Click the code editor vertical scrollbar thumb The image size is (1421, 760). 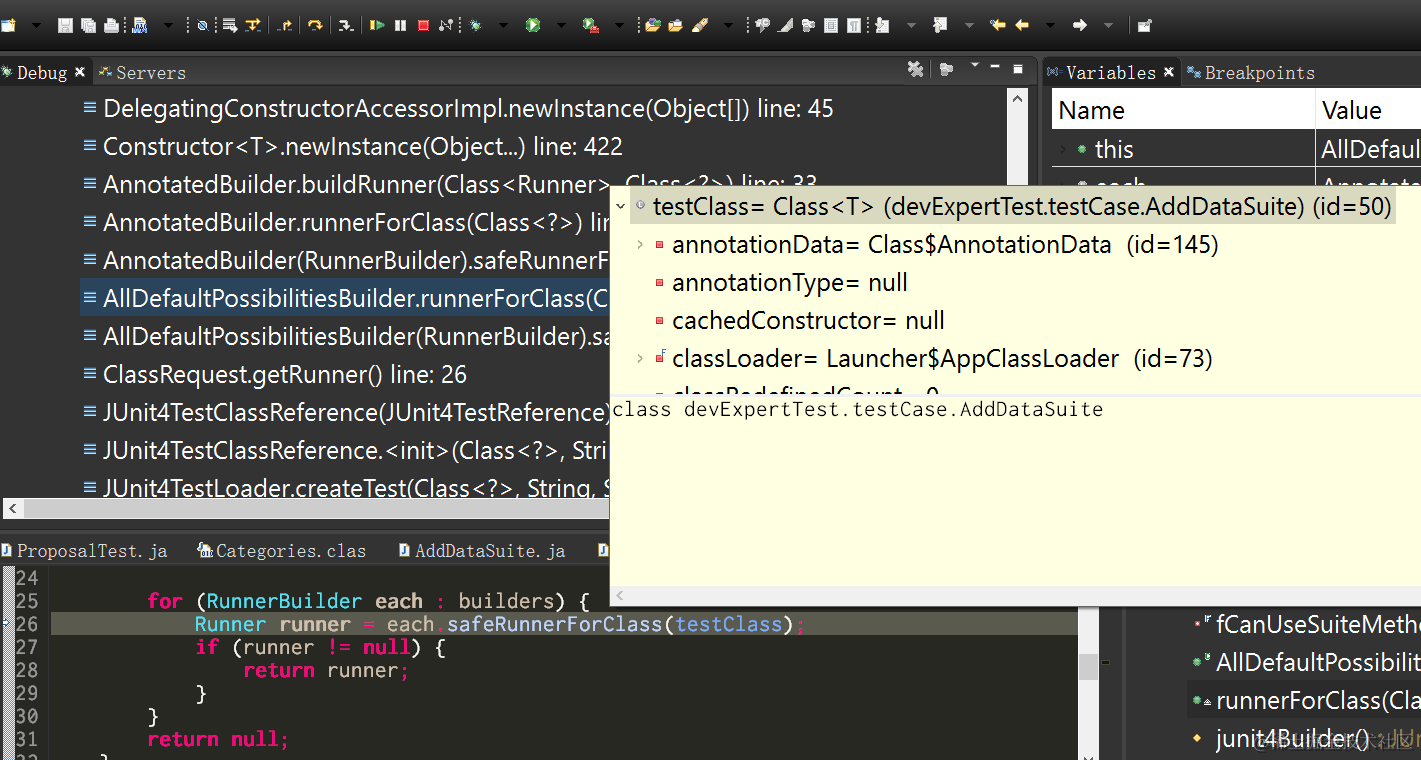(1088, 667)
